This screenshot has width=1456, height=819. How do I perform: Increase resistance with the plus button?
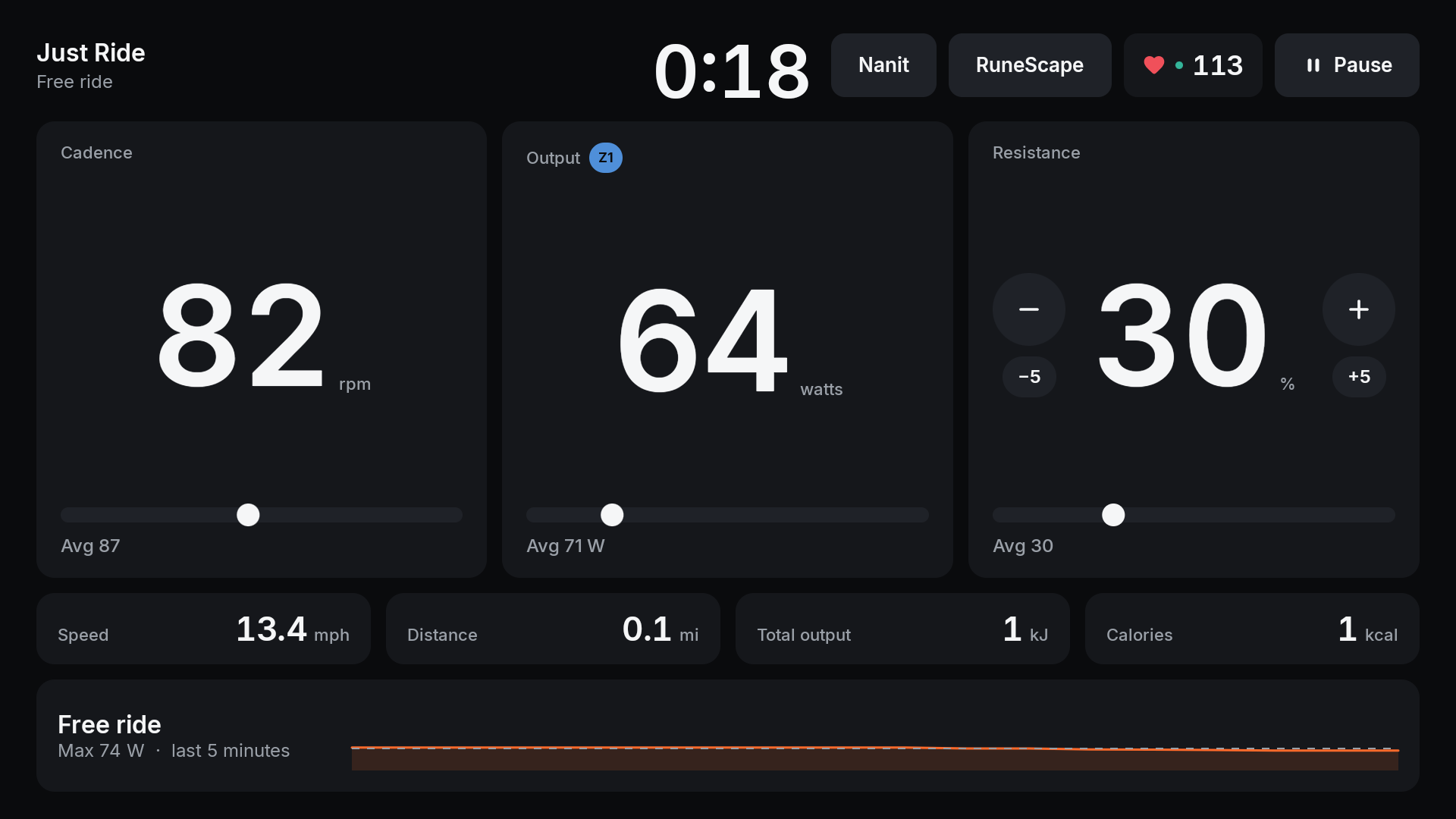1359,309
